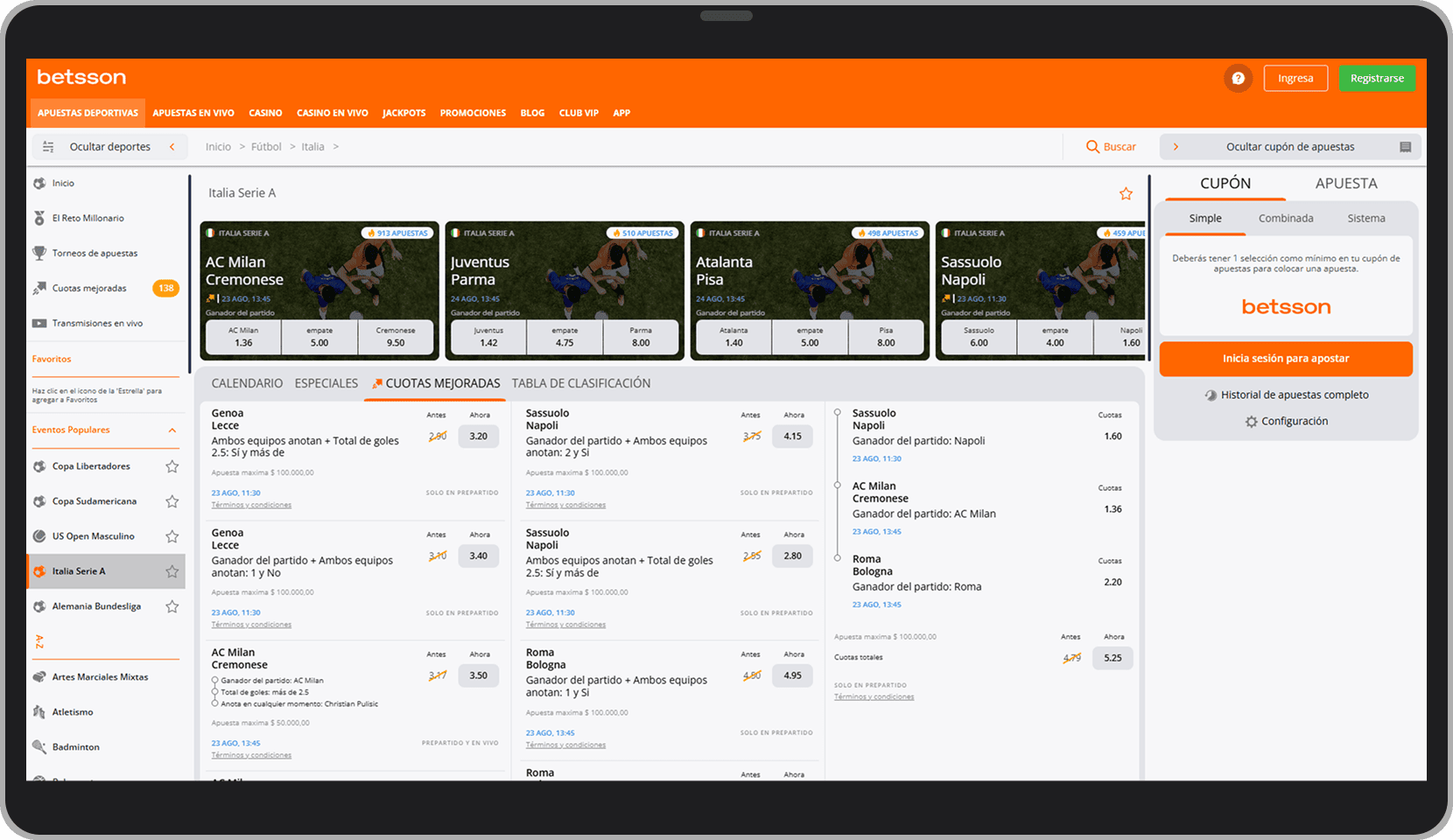Favorite Italia Serie A with header star
Screen dimensions: 1453x840
pyautogui.click(x=1126, y=193)
